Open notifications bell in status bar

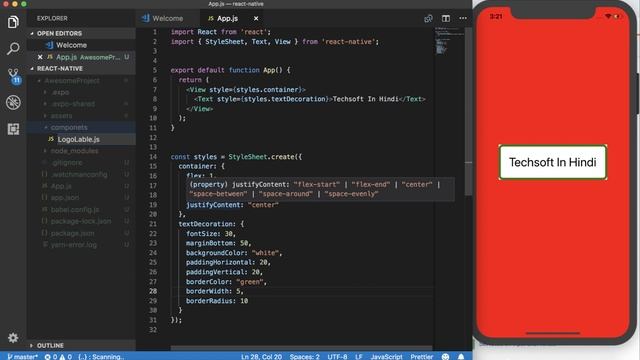(461, 356)
